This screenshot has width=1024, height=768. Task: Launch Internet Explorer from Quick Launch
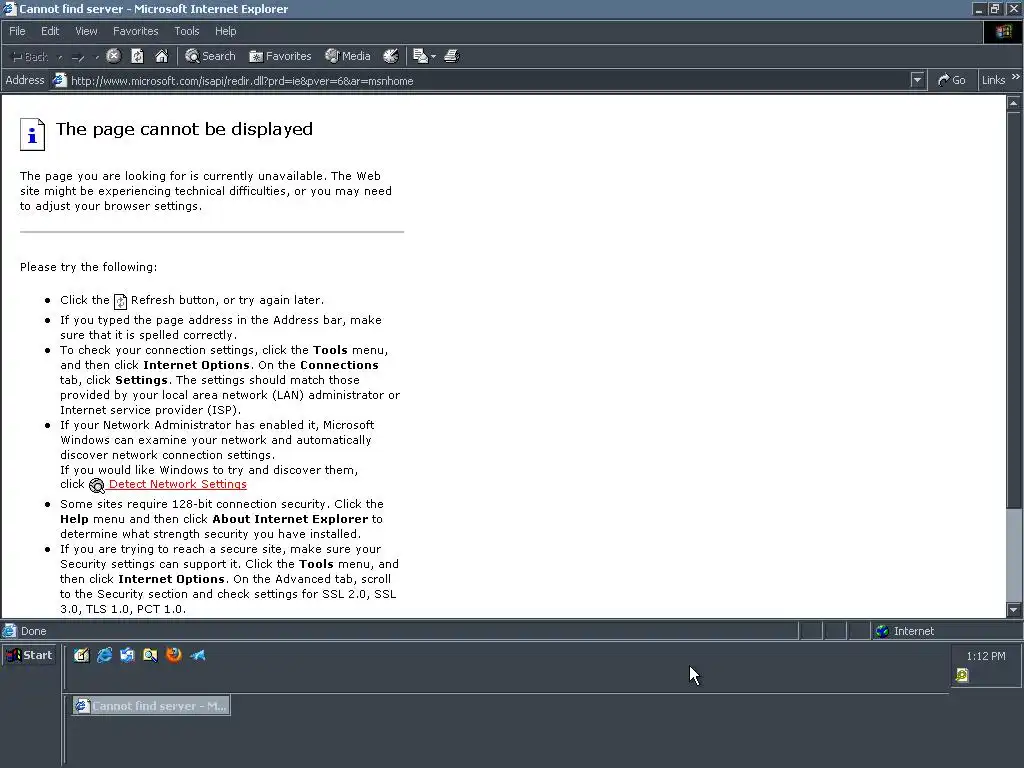point(104,655)
